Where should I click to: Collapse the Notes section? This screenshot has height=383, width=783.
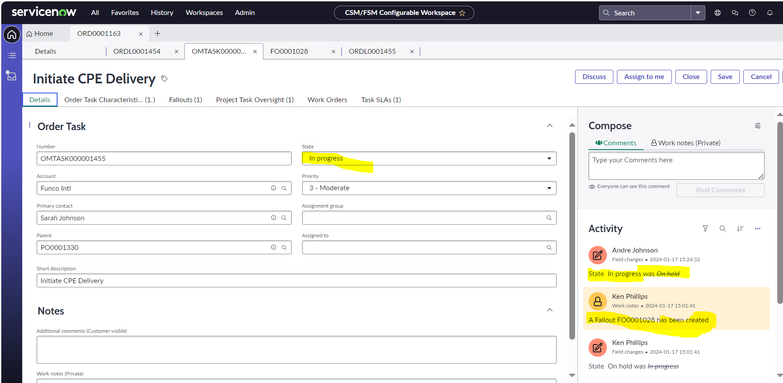549,310
